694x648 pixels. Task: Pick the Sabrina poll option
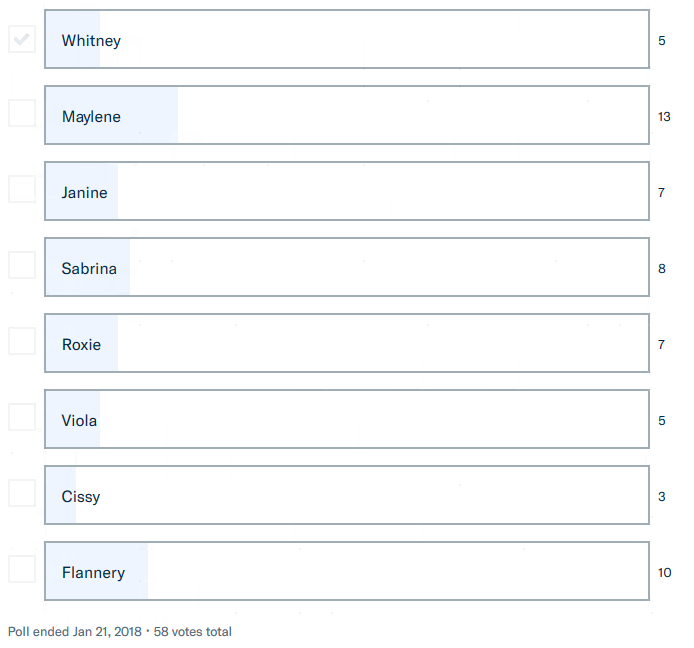[x=346, y=268]
